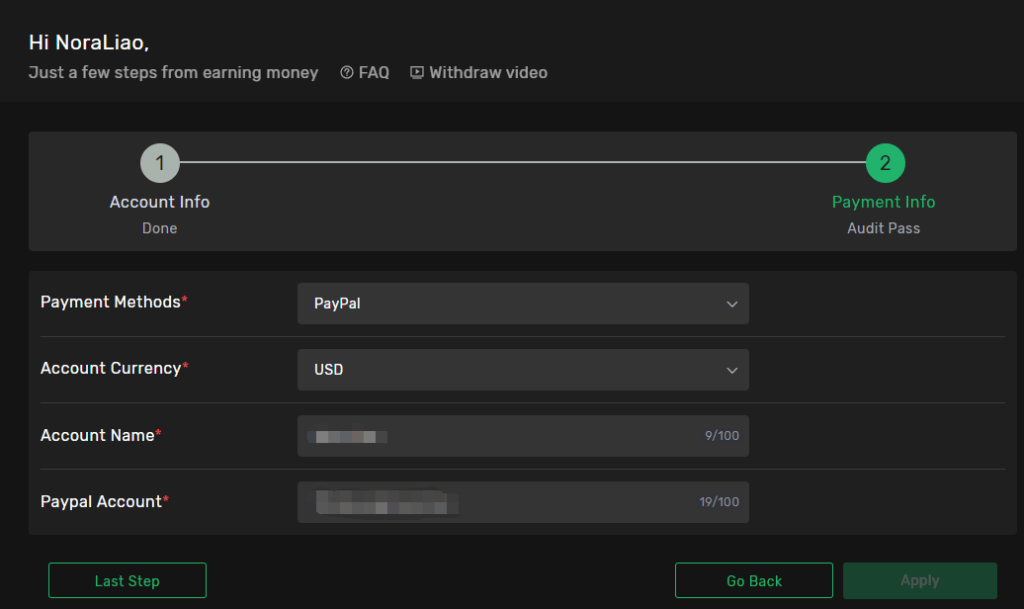Click the Apply button
Image resolution: width=1024 pixels, height=609 pixels.
pyautogui.click(x=920, y=580)
